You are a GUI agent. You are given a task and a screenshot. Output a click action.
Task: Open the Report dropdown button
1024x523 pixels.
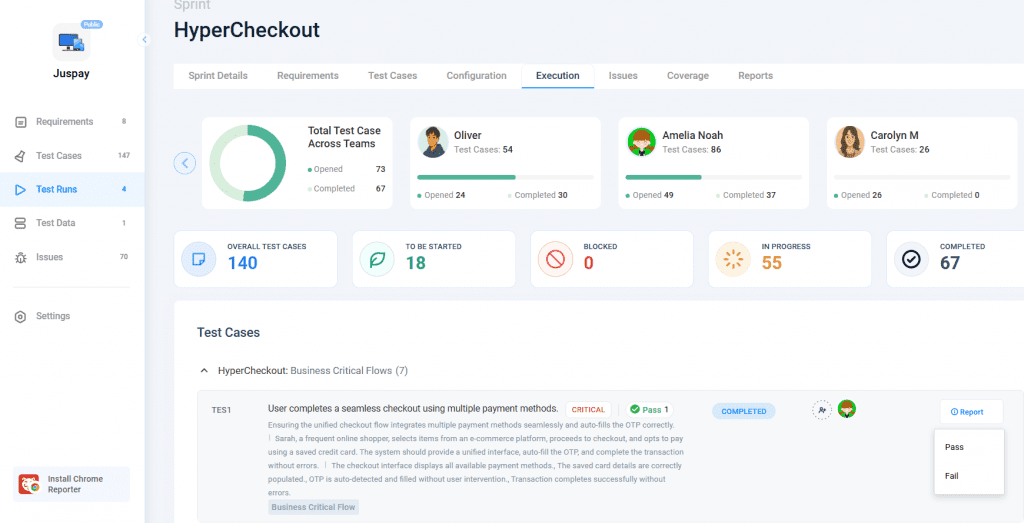point(971,412)
